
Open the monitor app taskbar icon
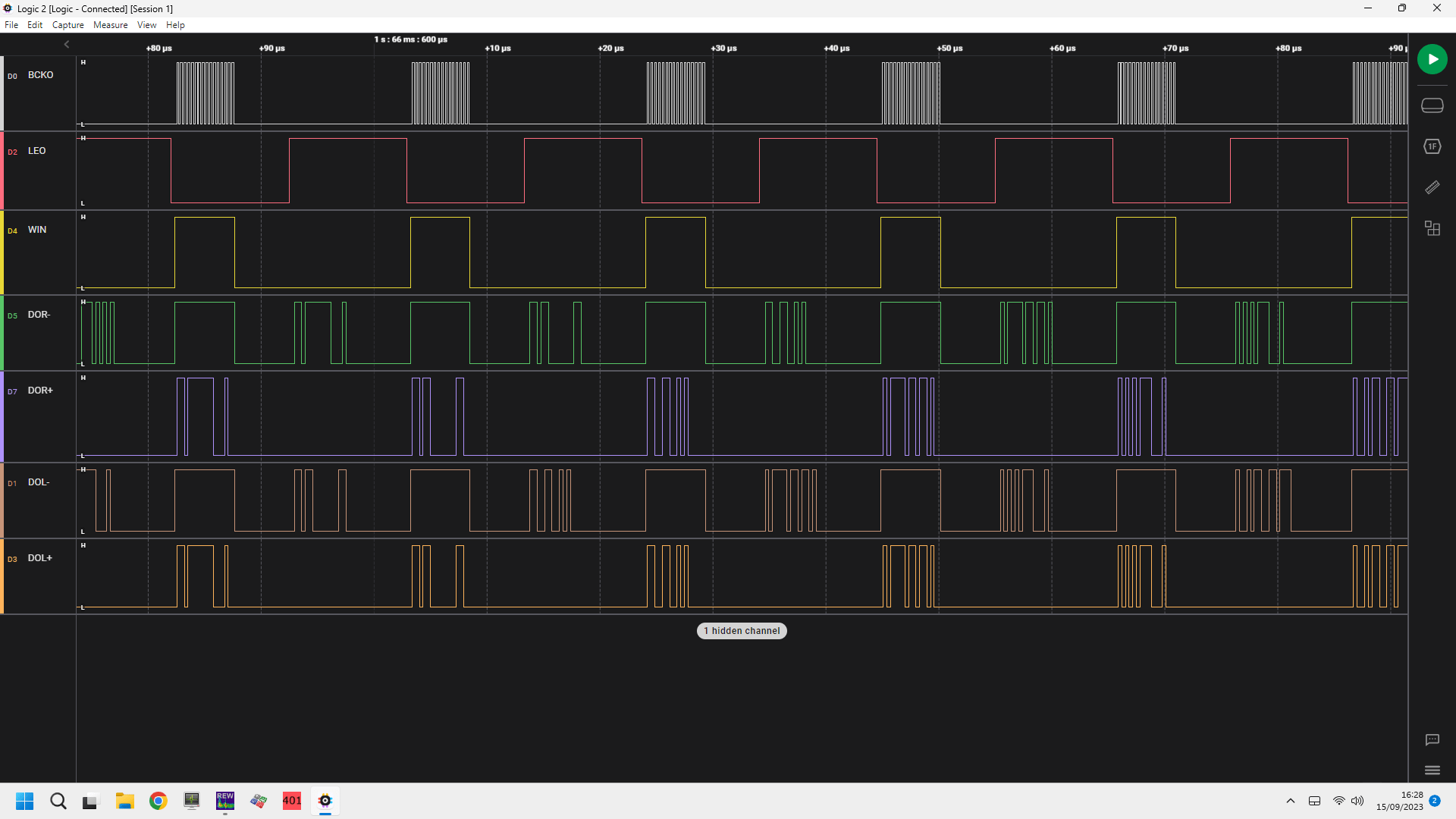tap(192, 801)
